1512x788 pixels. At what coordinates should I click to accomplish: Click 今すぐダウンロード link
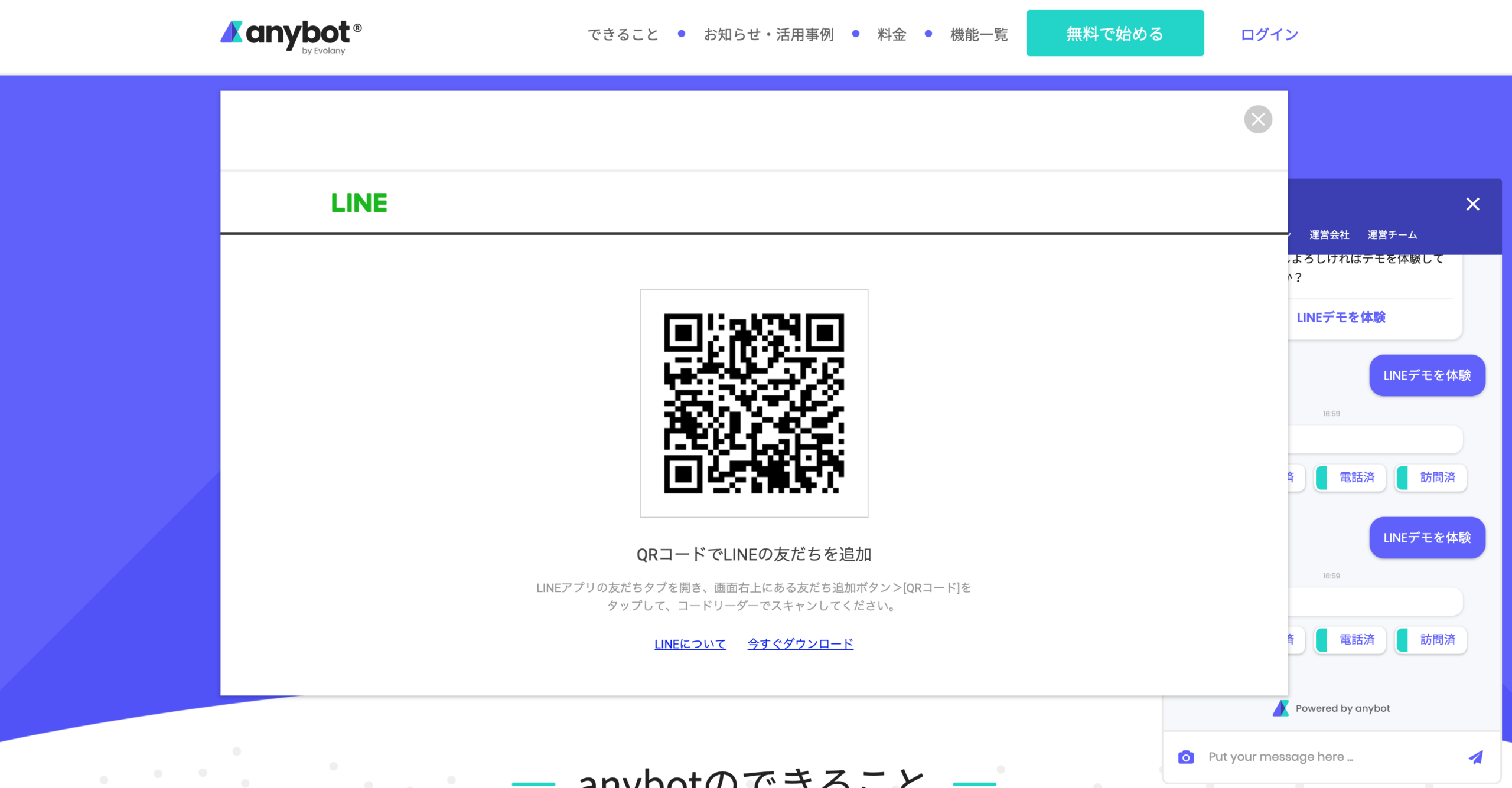tap(800, 644)
